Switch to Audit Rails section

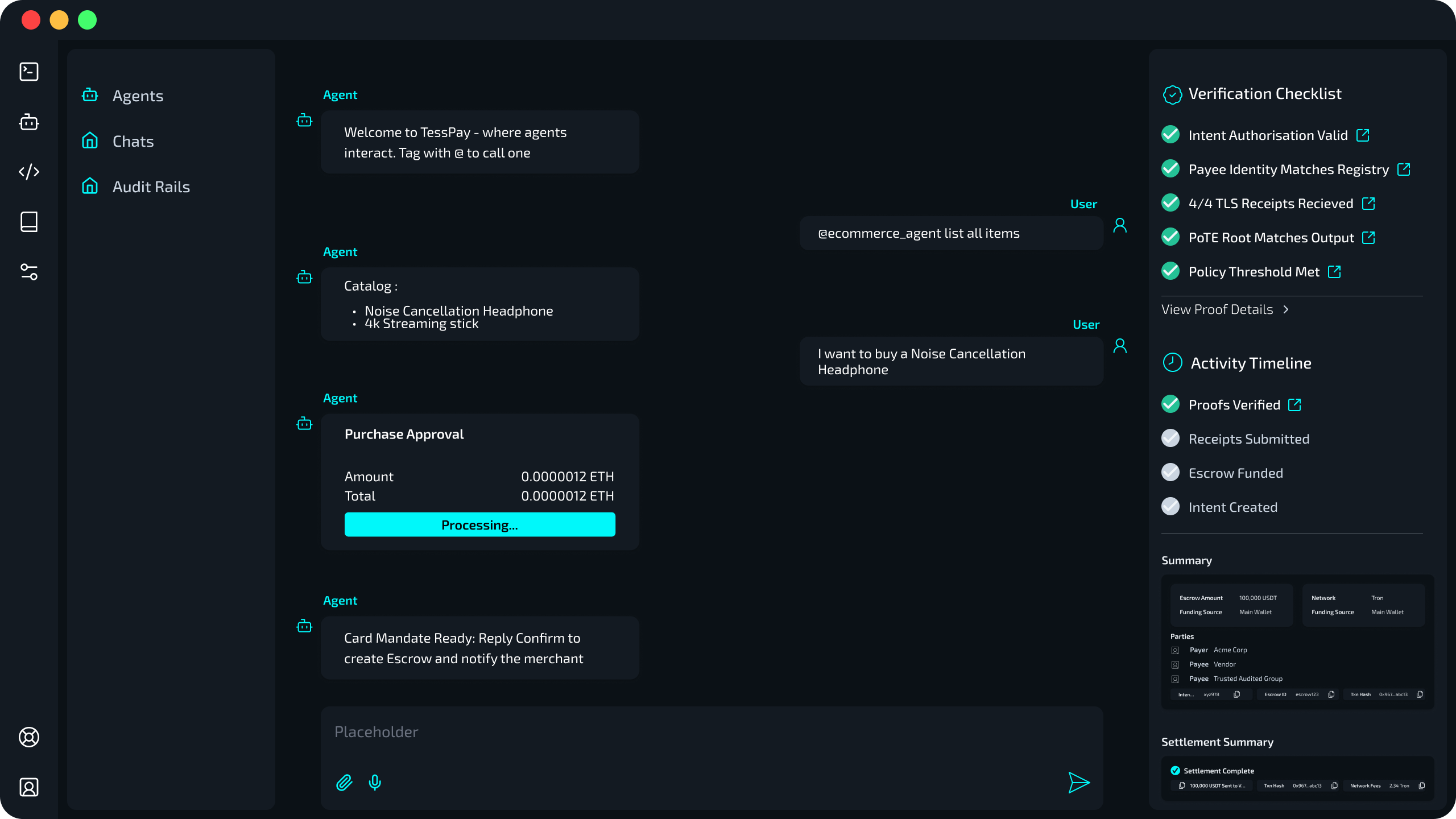point(151,187)
